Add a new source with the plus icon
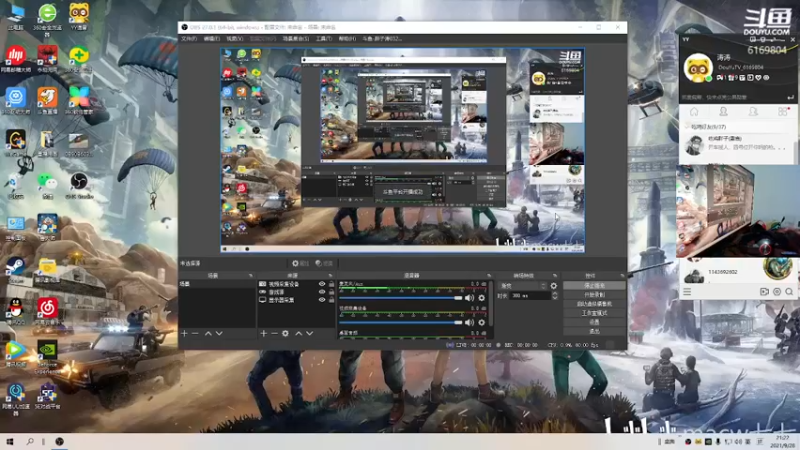 pyautogui.click(x=263, y=333)
